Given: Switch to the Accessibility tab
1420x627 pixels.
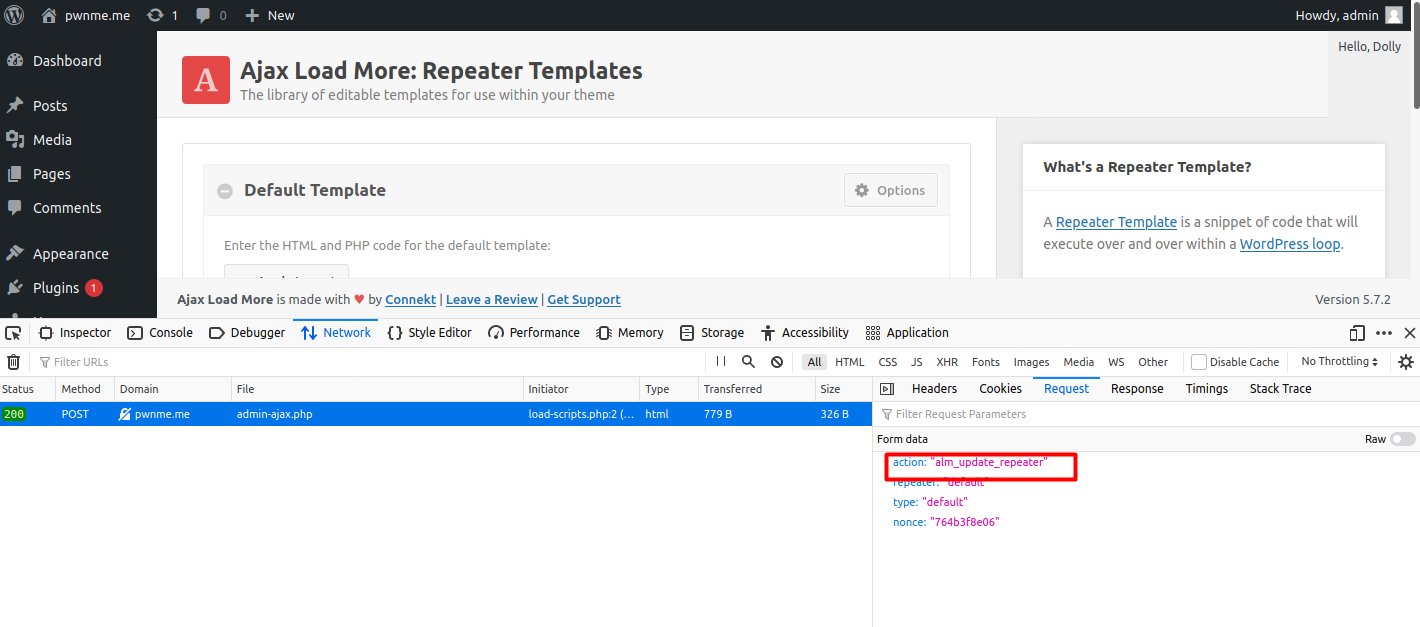Looking at the screenshot, I should click(x=805, y=333).
